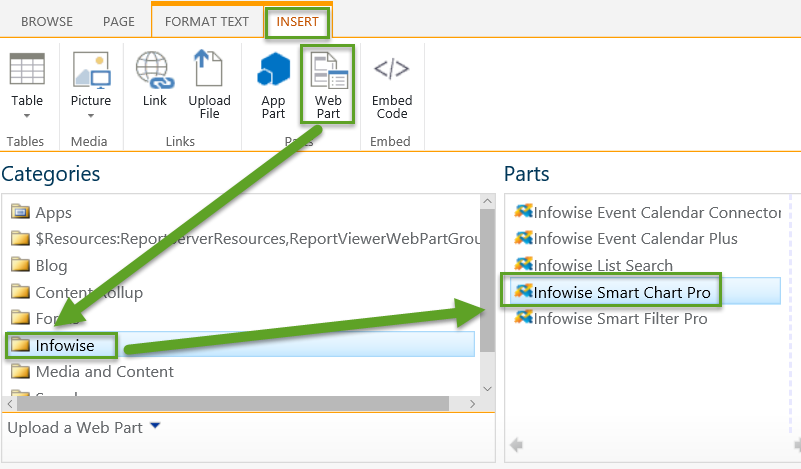Click Infowise List Search icon
The width and height of the screenshot is (801, 469).
524,264
